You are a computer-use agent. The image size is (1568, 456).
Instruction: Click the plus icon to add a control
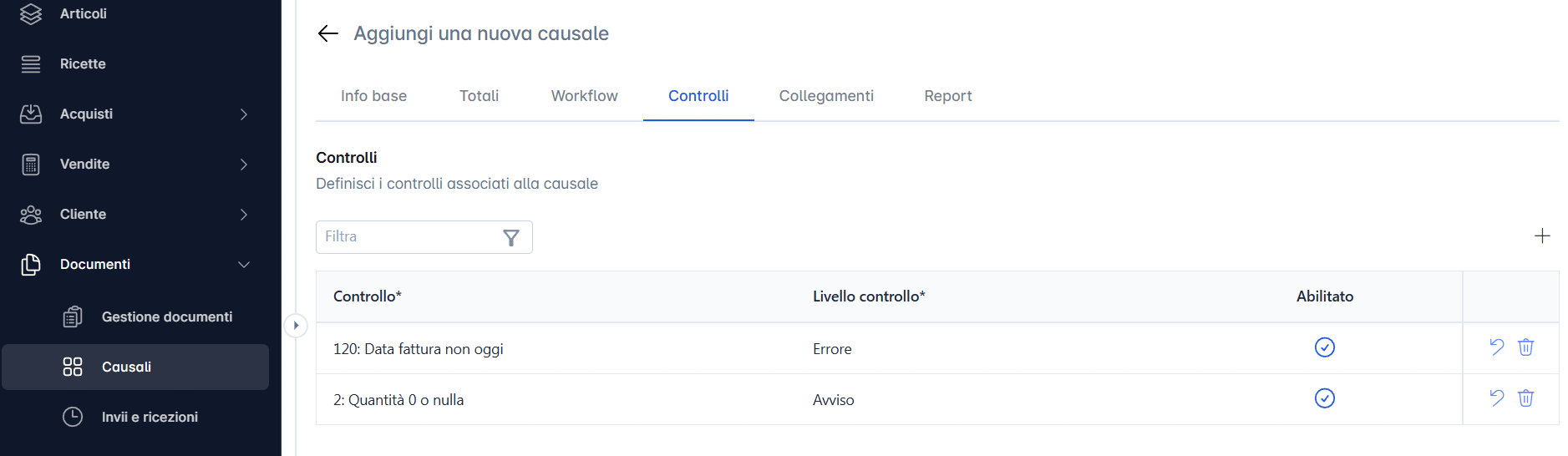[1542, 236]
